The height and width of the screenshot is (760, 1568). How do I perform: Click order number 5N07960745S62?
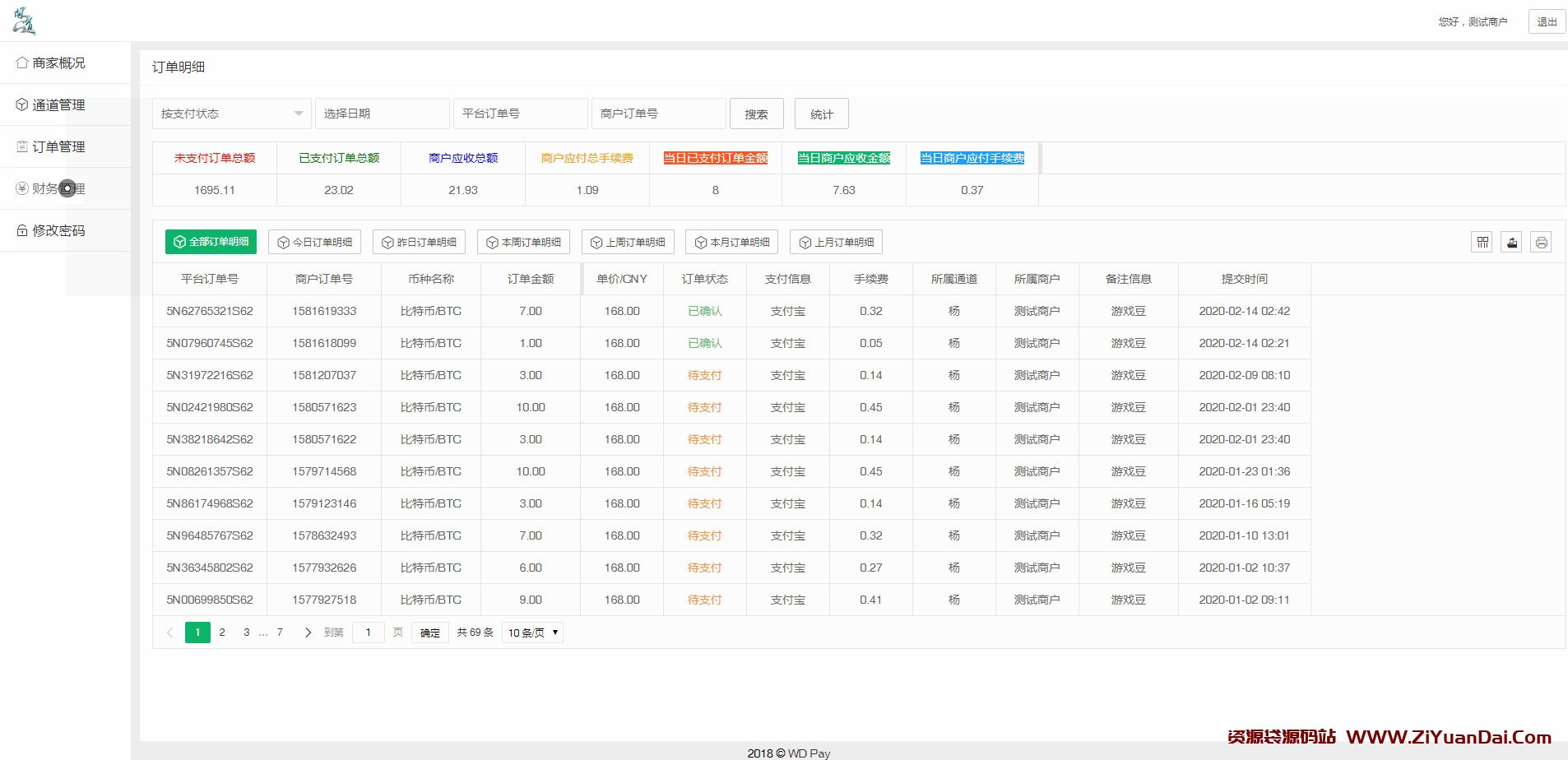click(x=210, y=343)
